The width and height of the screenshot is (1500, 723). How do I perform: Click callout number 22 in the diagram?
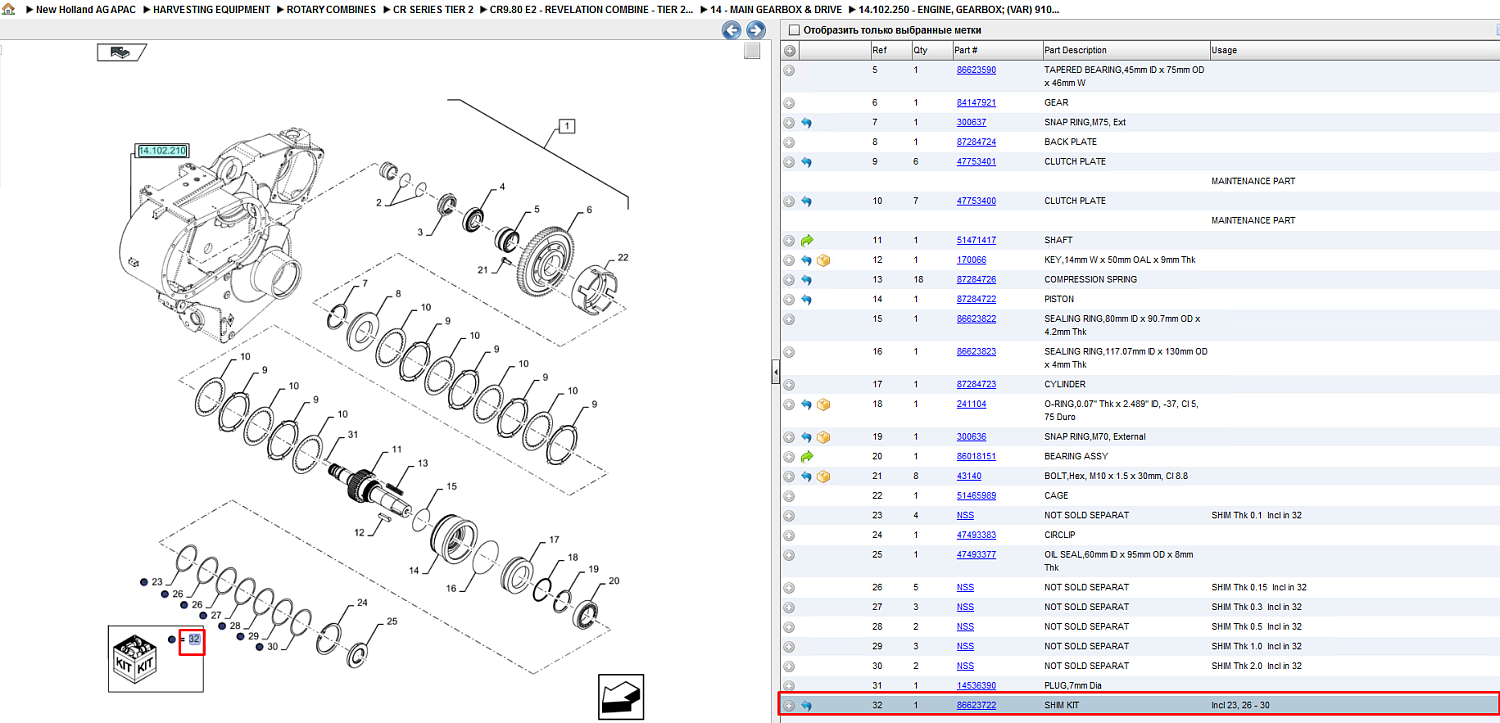click(623, 257)
